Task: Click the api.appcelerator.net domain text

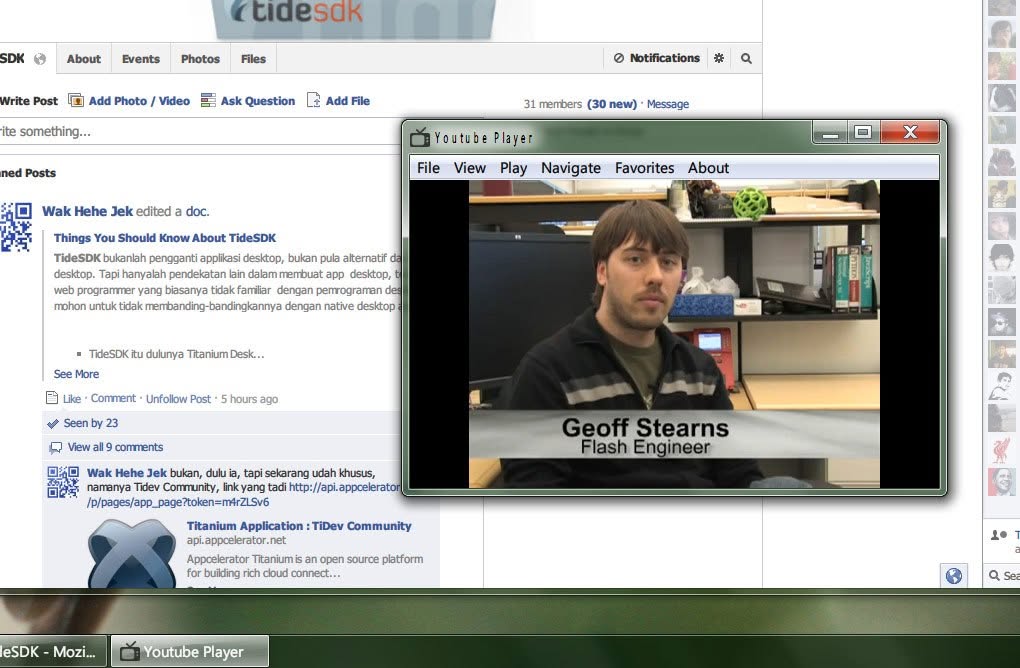Action: pos(236,540)
